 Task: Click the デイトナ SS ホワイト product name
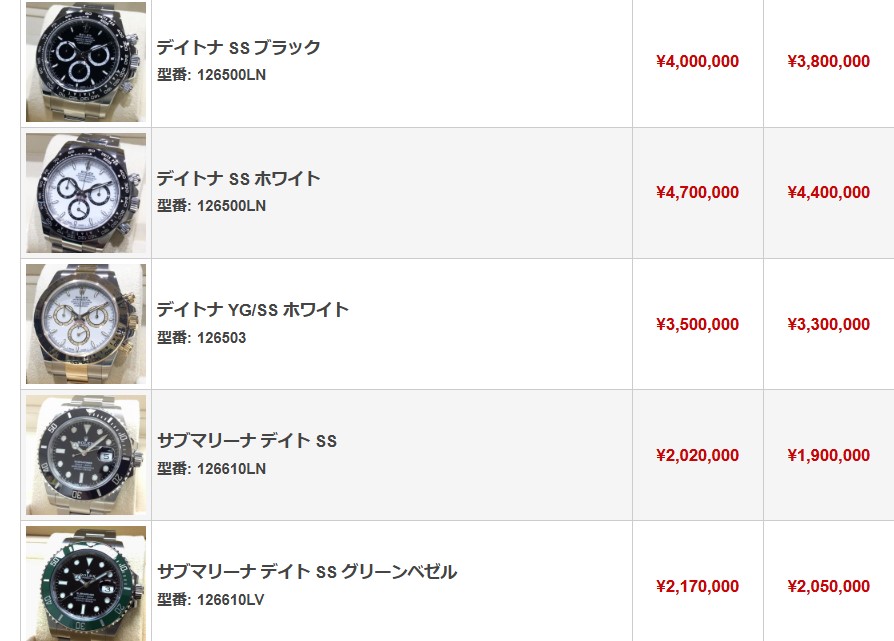(x=238, y=178)
